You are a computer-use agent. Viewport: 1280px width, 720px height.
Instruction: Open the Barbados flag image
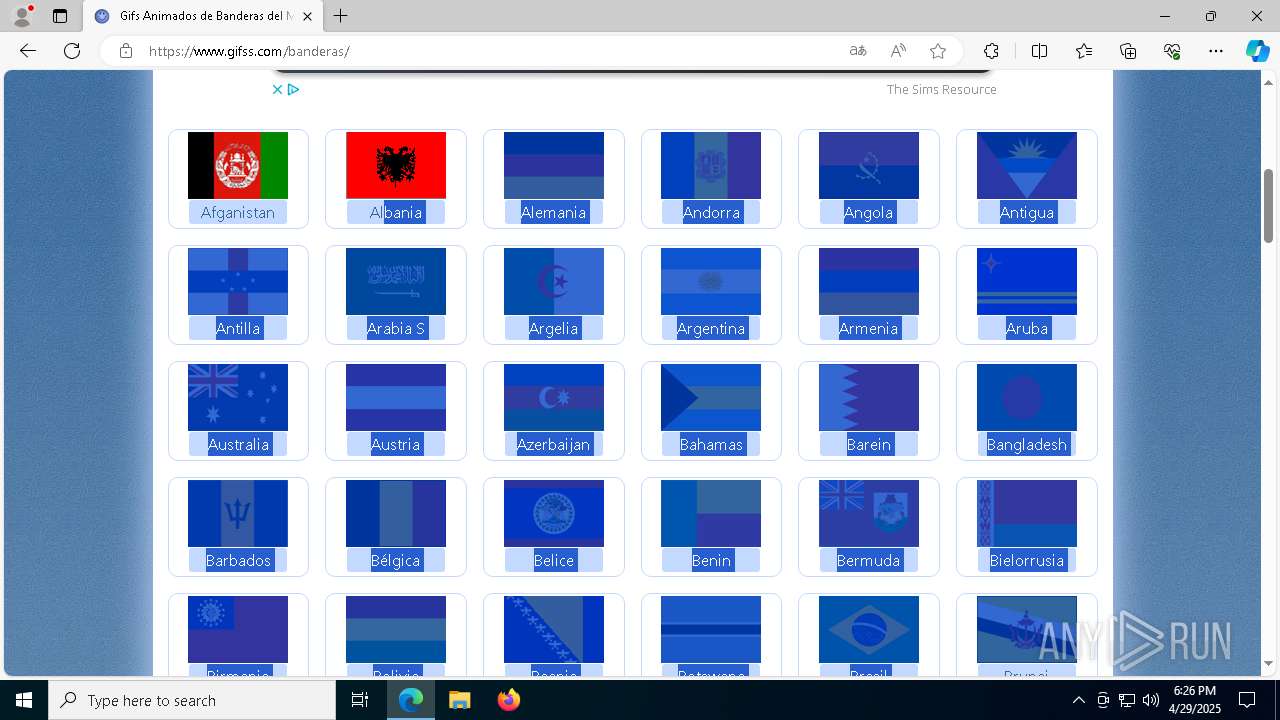238,514
